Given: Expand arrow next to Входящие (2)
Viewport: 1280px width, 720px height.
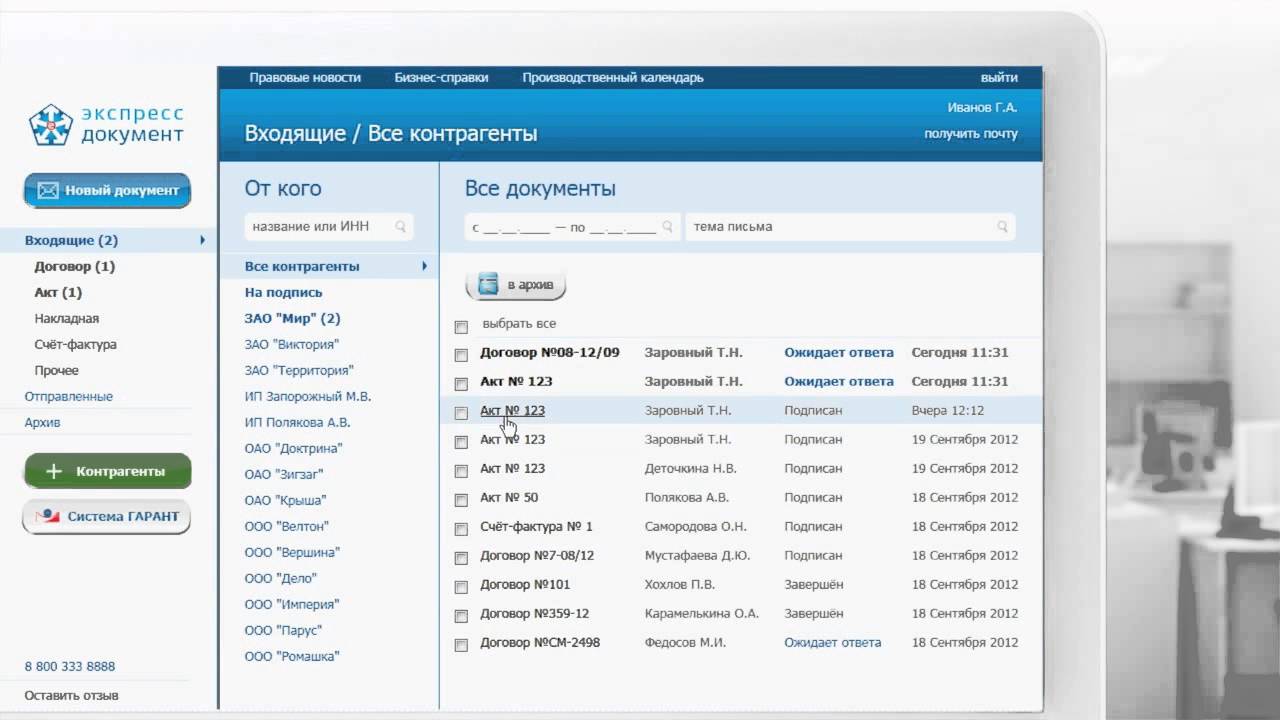Looking at the screenshot, I should pyautogui.click(x=202, y=240).
